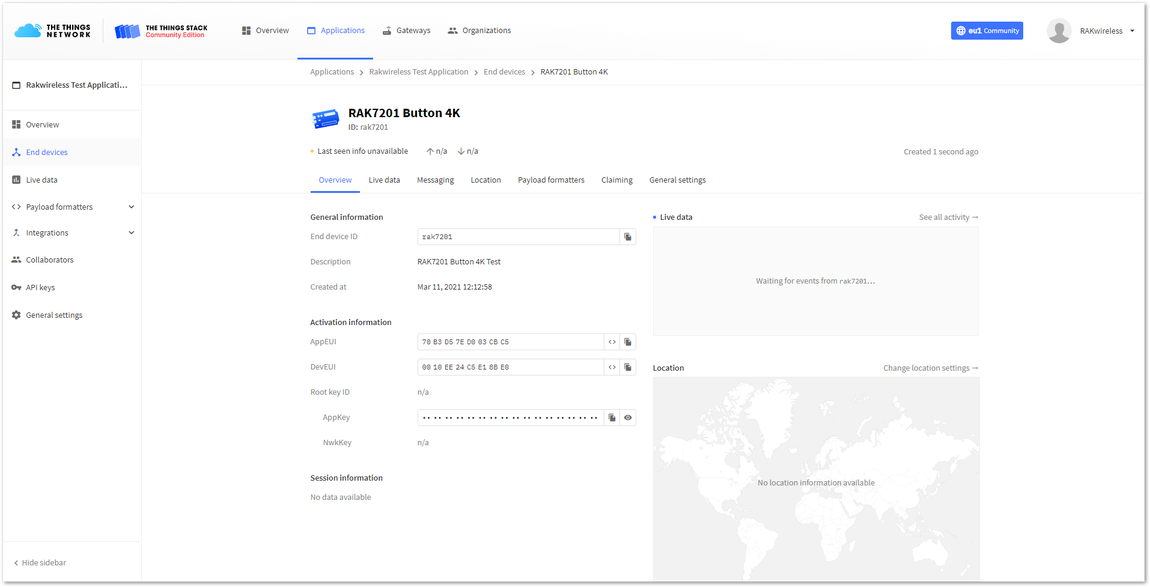
Task: Click the Applications breadcrumb link
Action: click(x=332, y=72)
